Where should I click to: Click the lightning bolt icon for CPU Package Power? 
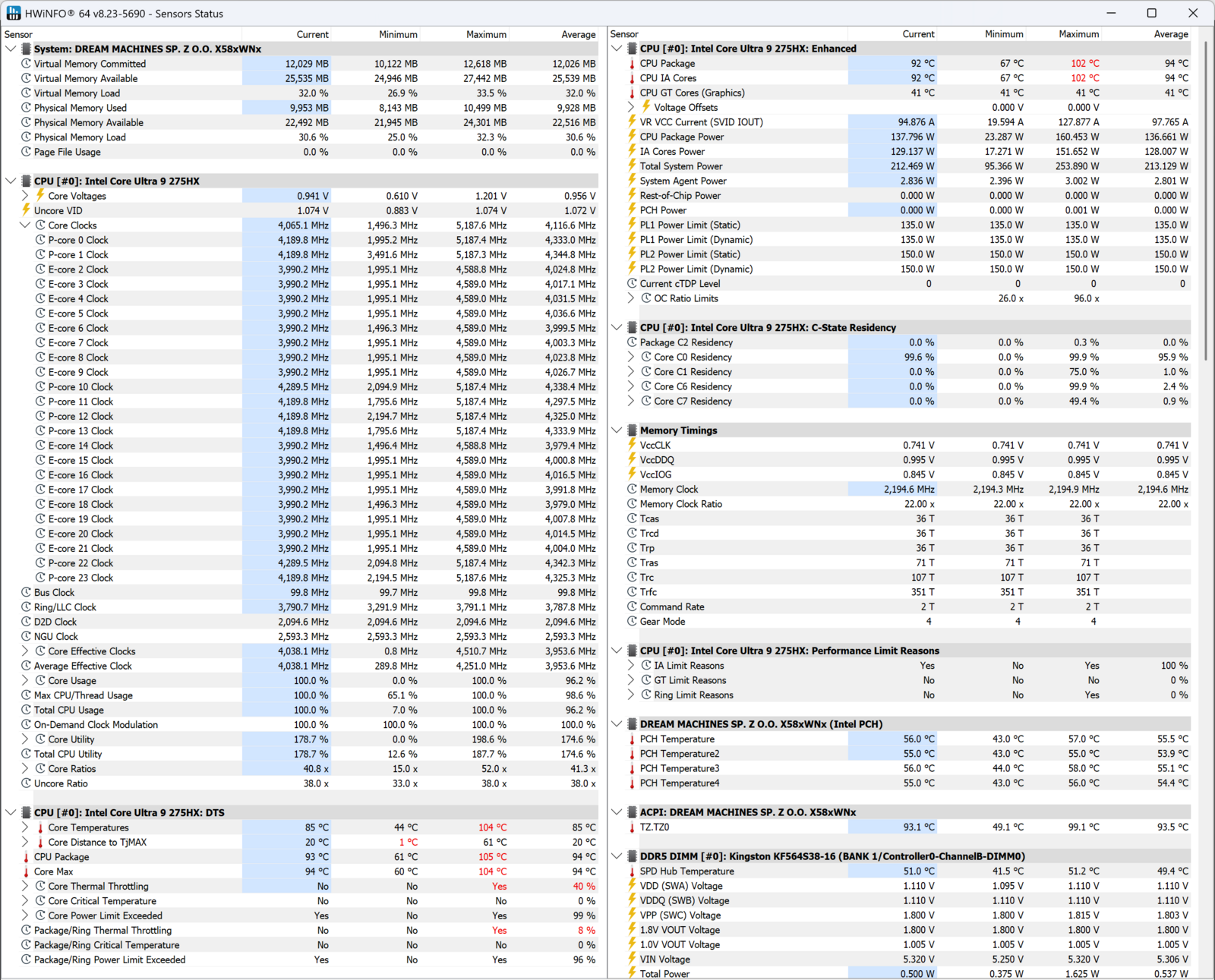coord(633,137)
